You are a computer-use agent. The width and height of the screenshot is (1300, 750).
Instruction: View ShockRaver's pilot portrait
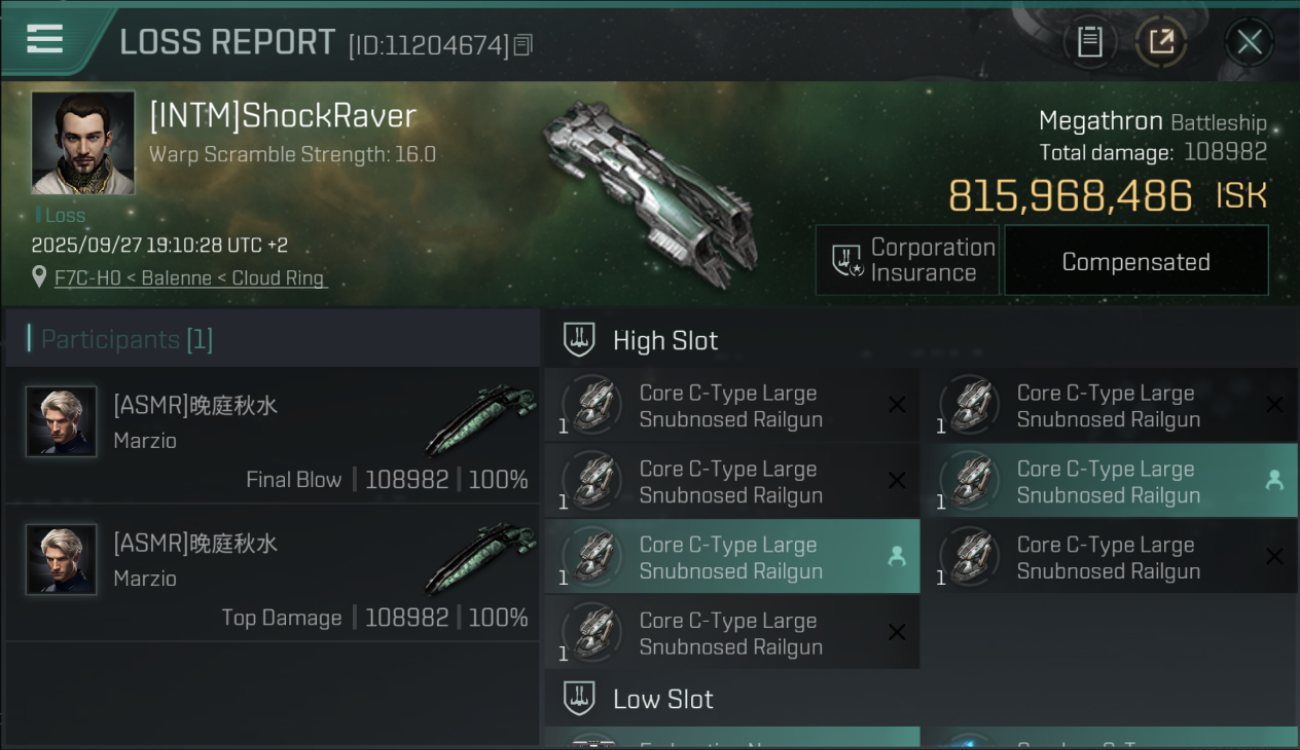[83, 142]
